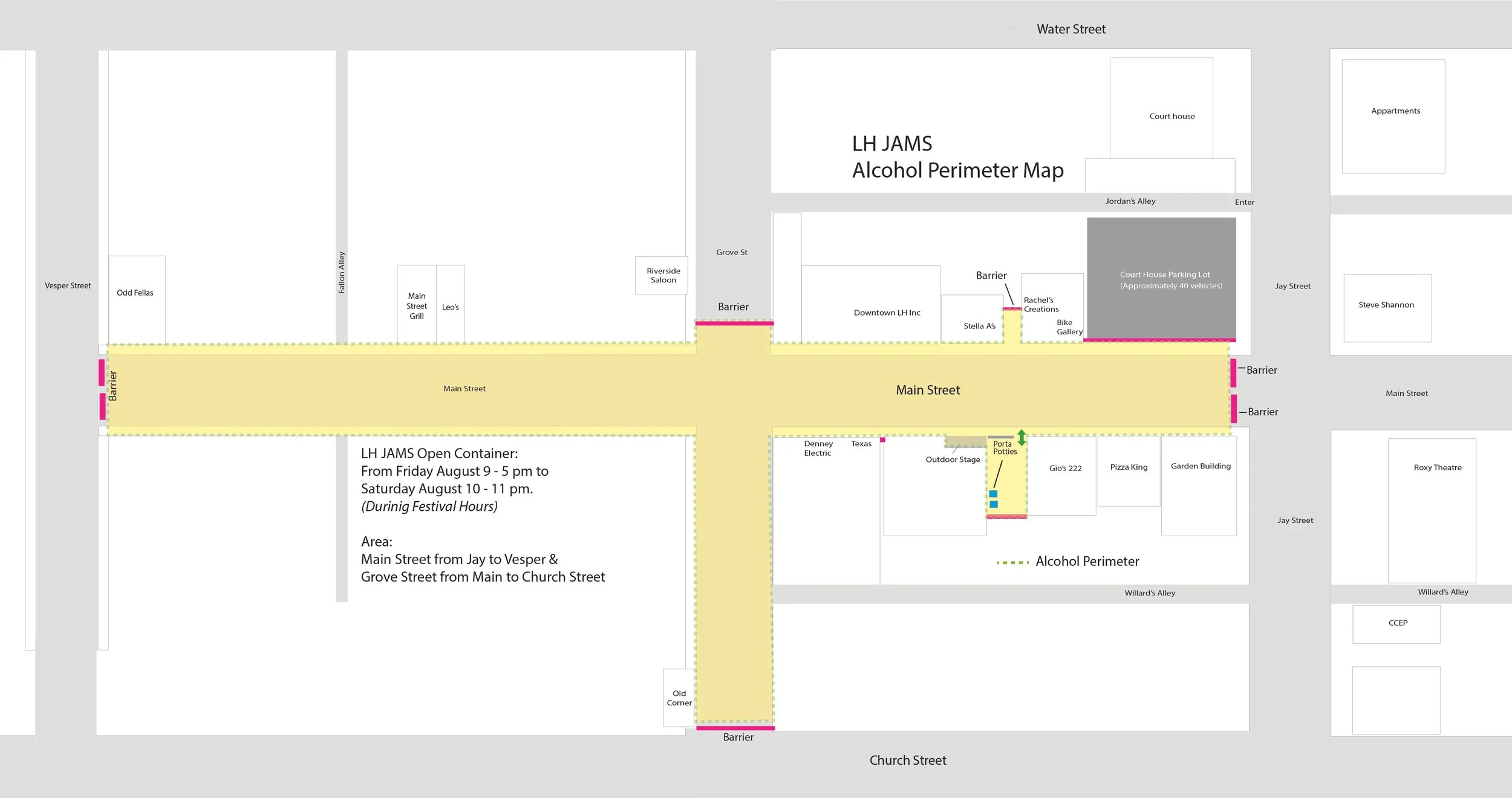
Task: Click the upper blue porta potty square
Action: pos(993,494)
